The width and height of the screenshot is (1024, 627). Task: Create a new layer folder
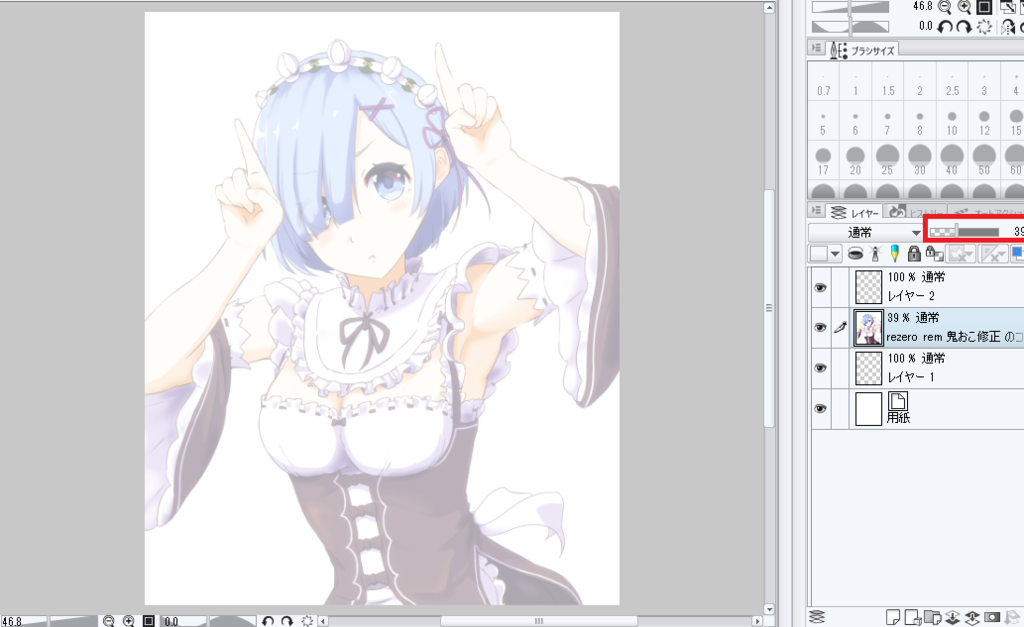933,617
